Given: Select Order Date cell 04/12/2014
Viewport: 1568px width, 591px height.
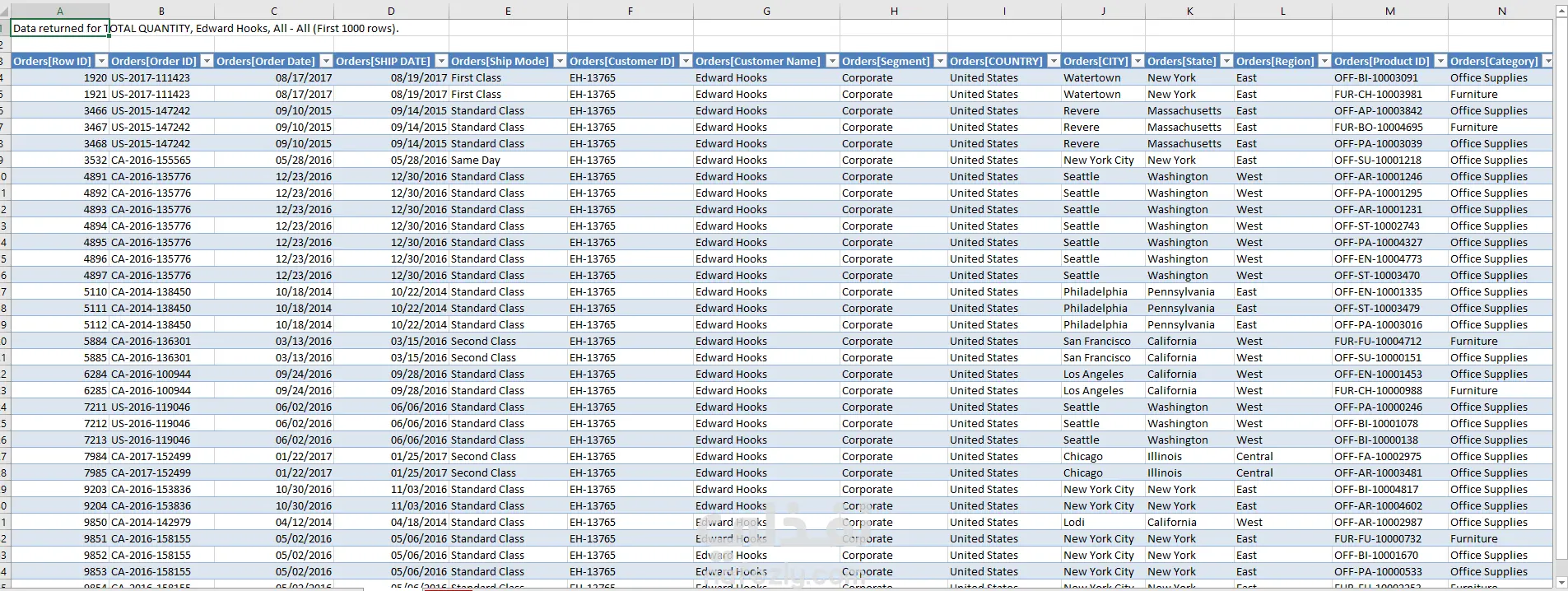Looking at the screenshot, I should tap(274, 522).
